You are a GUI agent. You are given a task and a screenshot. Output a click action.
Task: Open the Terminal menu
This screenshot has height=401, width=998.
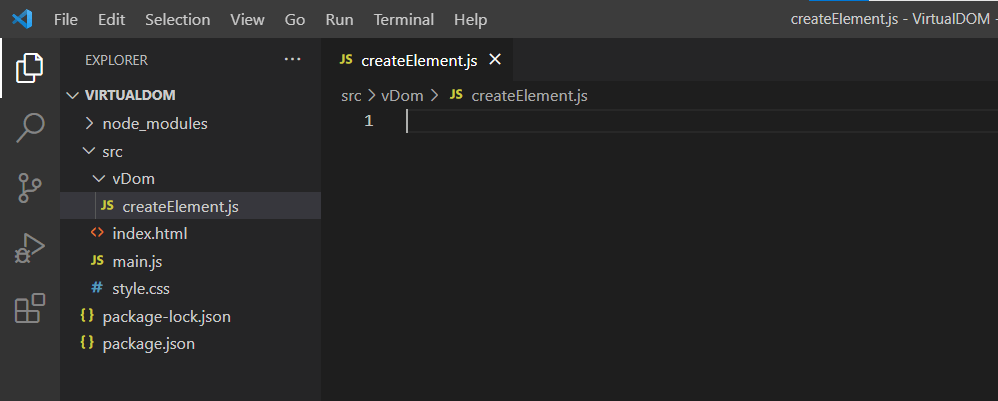coord(404,20)
